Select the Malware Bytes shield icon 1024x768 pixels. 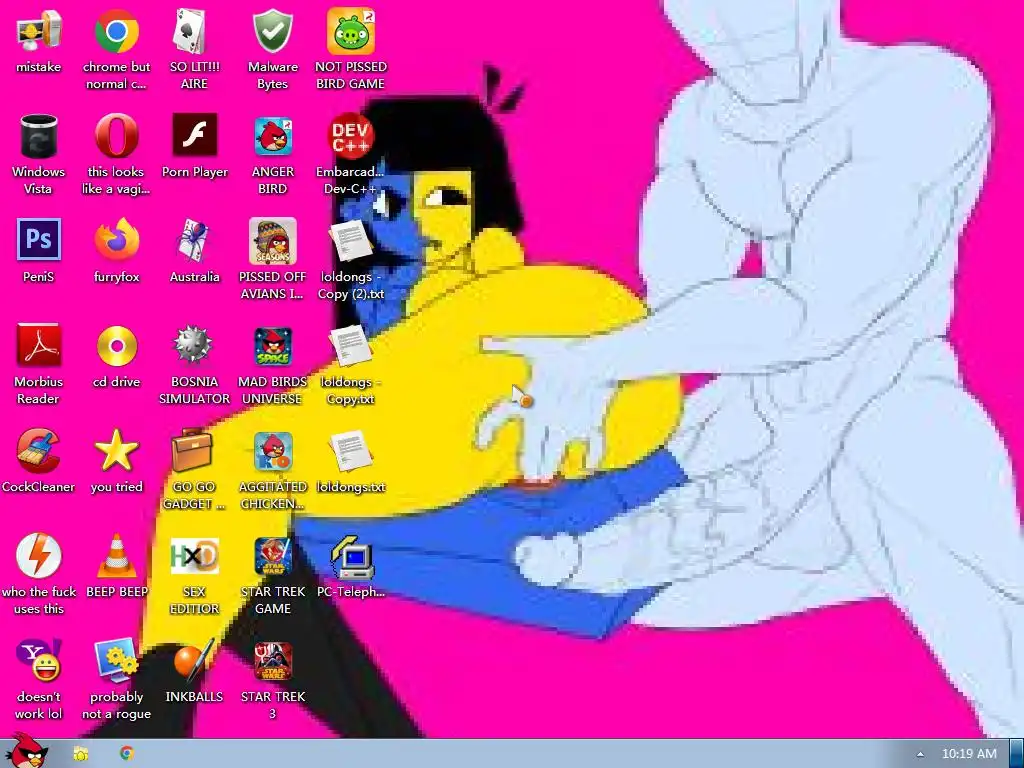coord(272,33)
